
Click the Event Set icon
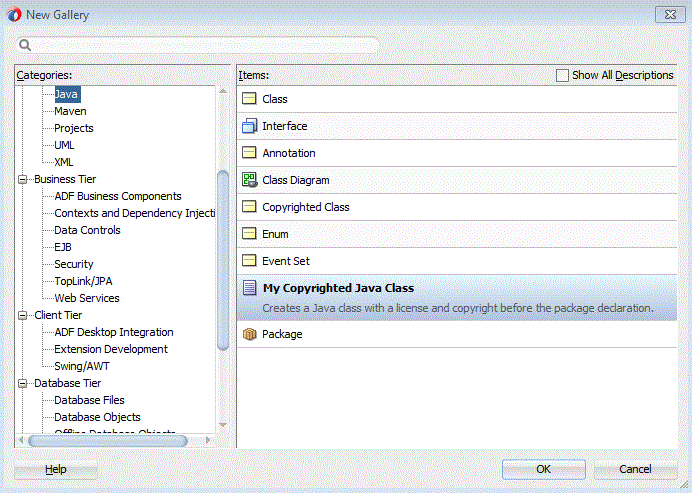[249, 260]
